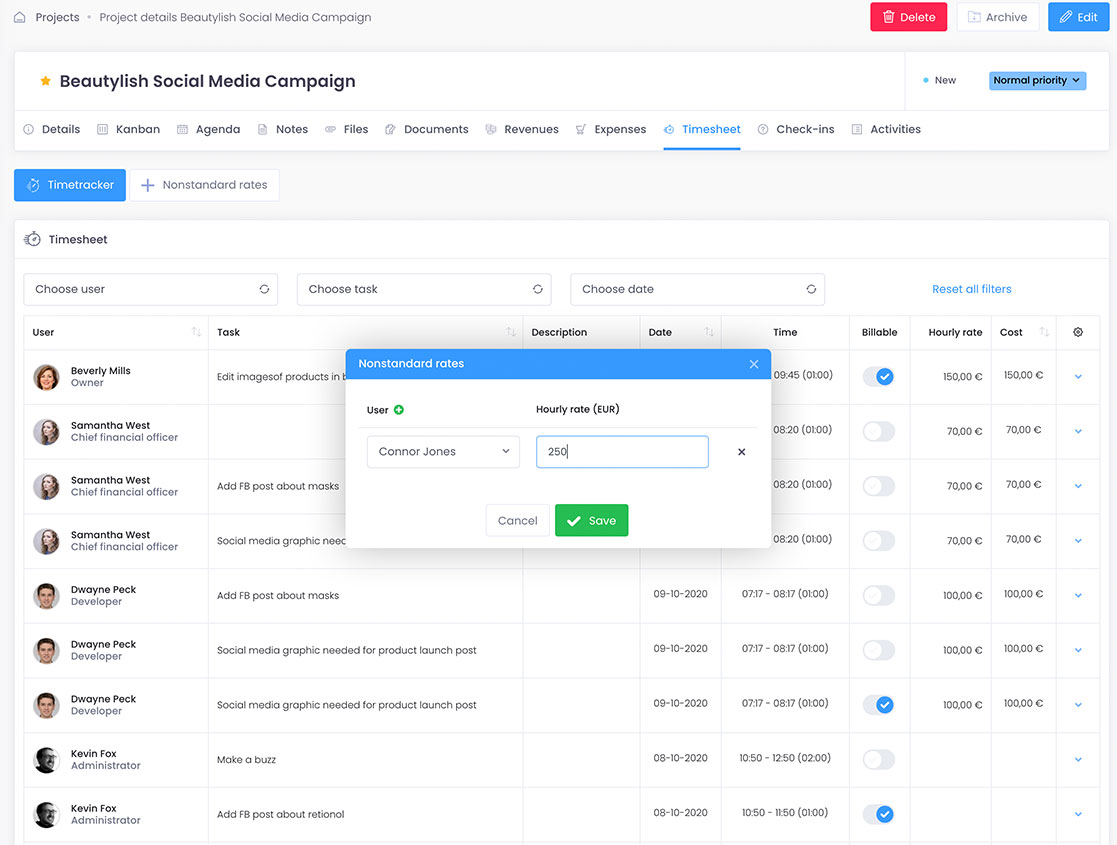1117x845 pixels.
Task: Switch to Kanban tab
Action: click(129, 129)
